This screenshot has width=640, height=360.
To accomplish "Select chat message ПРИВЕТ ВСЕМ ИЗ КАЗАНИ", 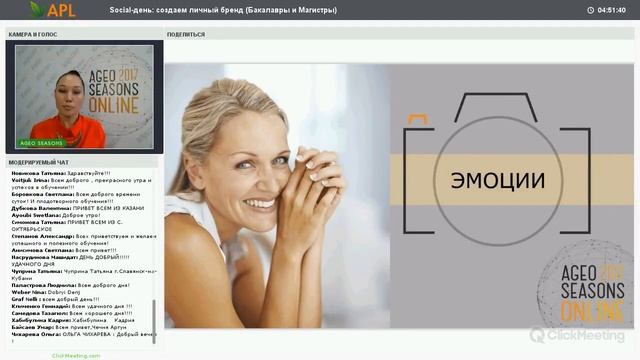I will click(78, 208).
